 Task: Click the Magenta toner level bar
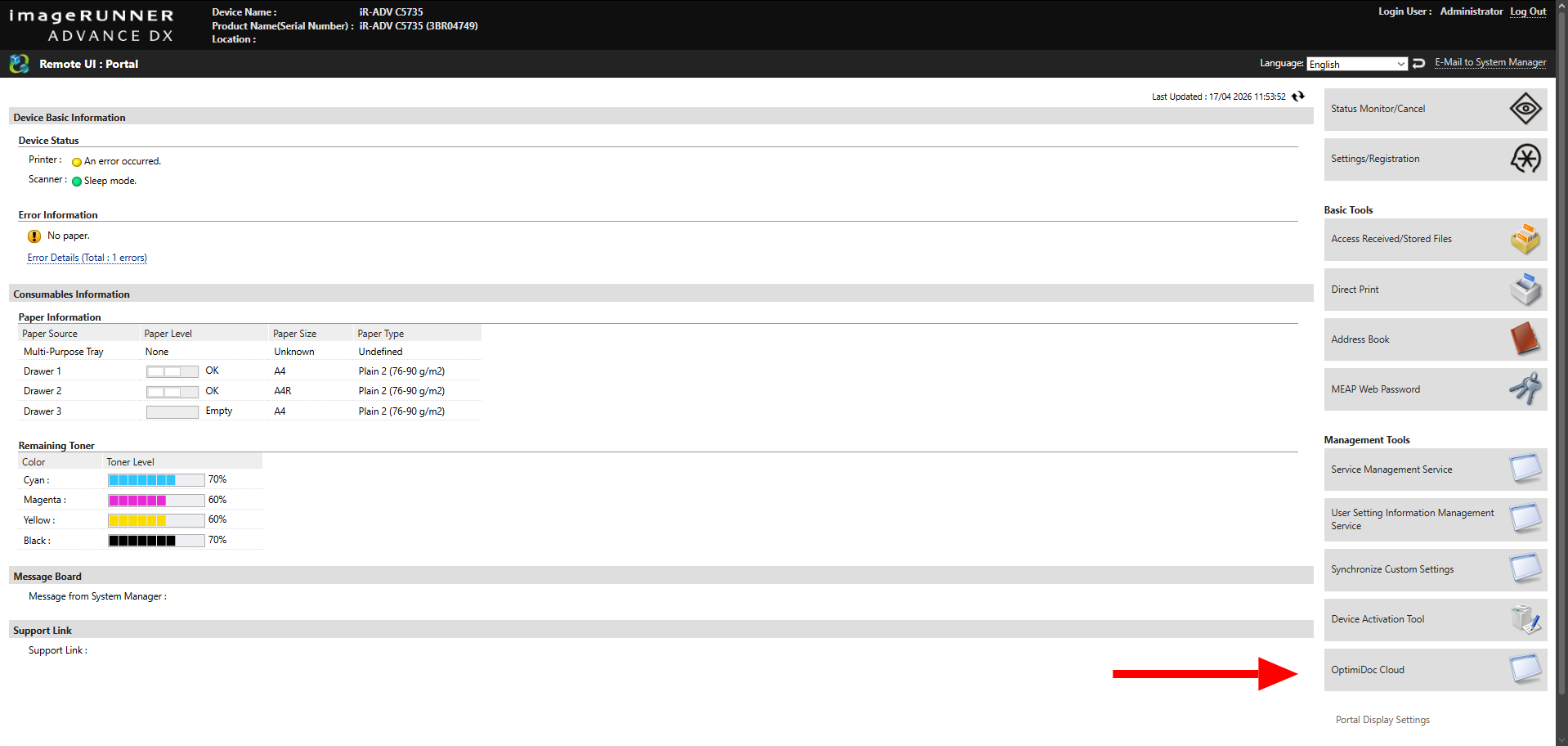tap(156, 500)
